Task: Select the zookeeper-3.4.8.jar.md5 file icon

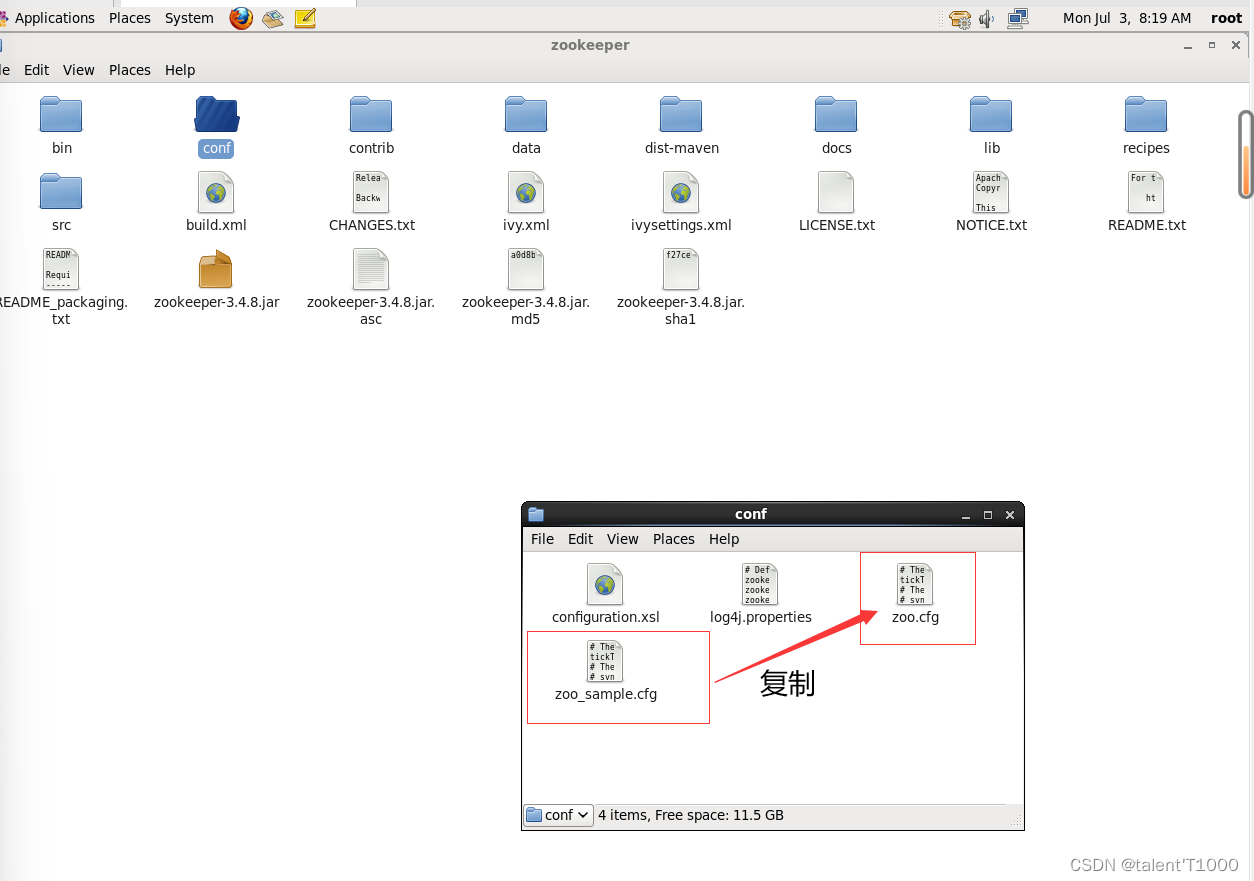Action: pos(526,269)
